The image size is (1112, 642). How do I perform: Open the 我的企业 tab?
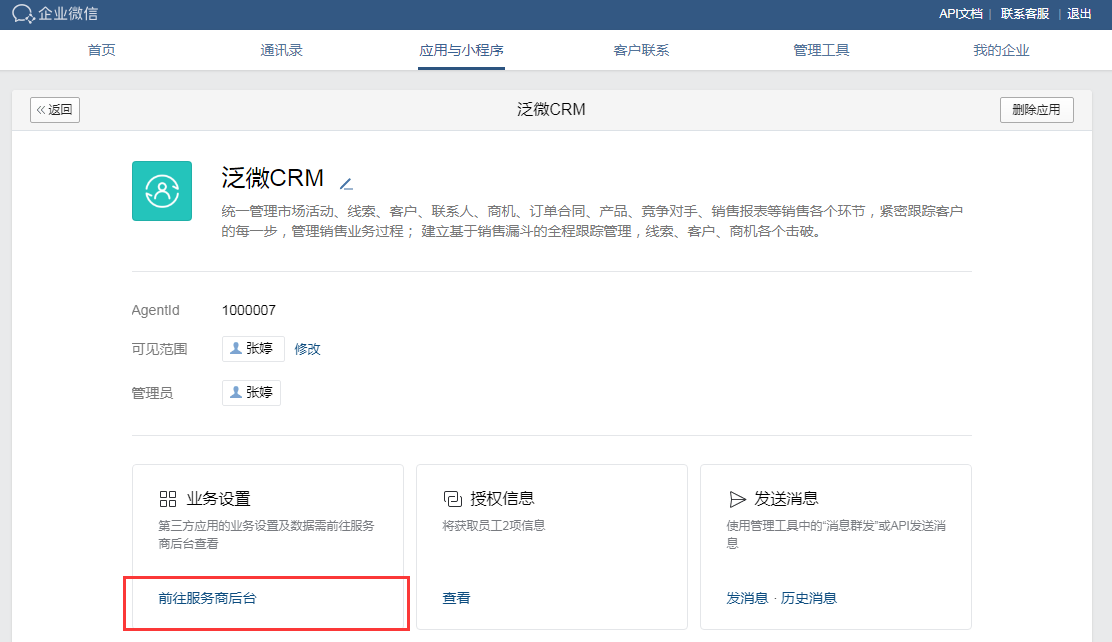pos(1001,50)
